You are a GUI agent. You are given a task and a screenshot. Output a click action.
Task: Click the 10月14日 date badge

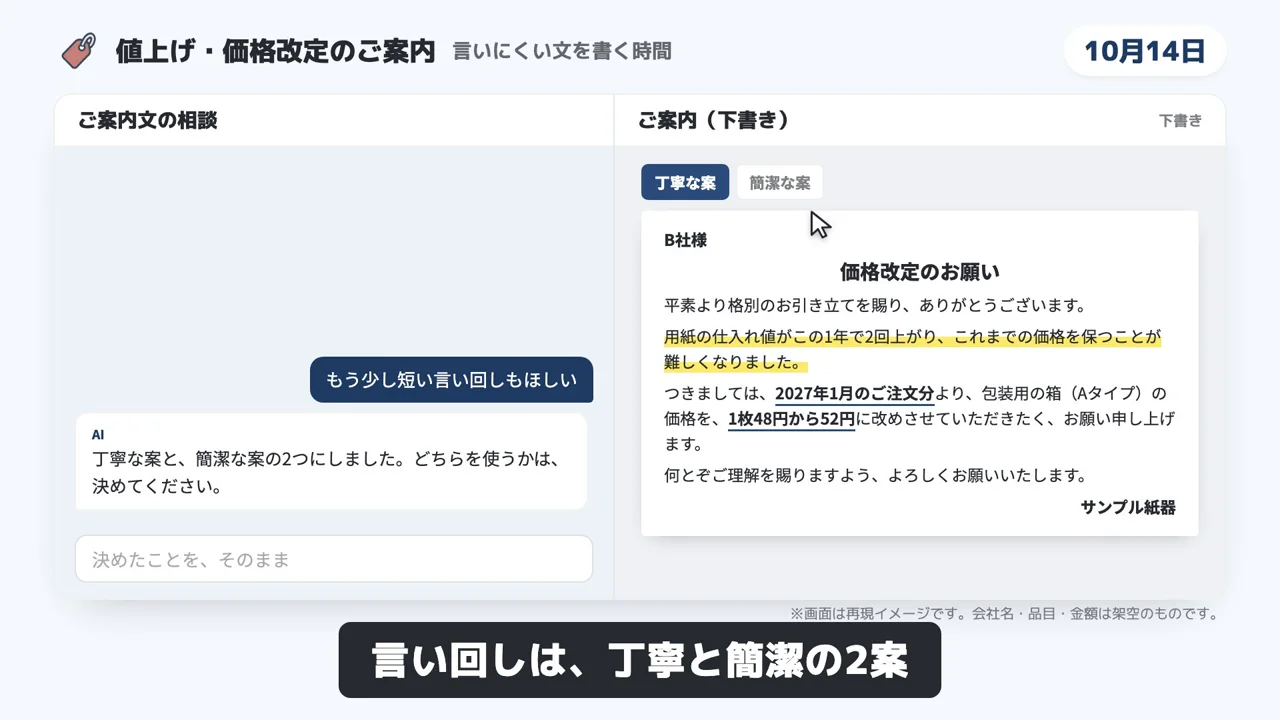pyautogui.click(x=1144, y=51)
